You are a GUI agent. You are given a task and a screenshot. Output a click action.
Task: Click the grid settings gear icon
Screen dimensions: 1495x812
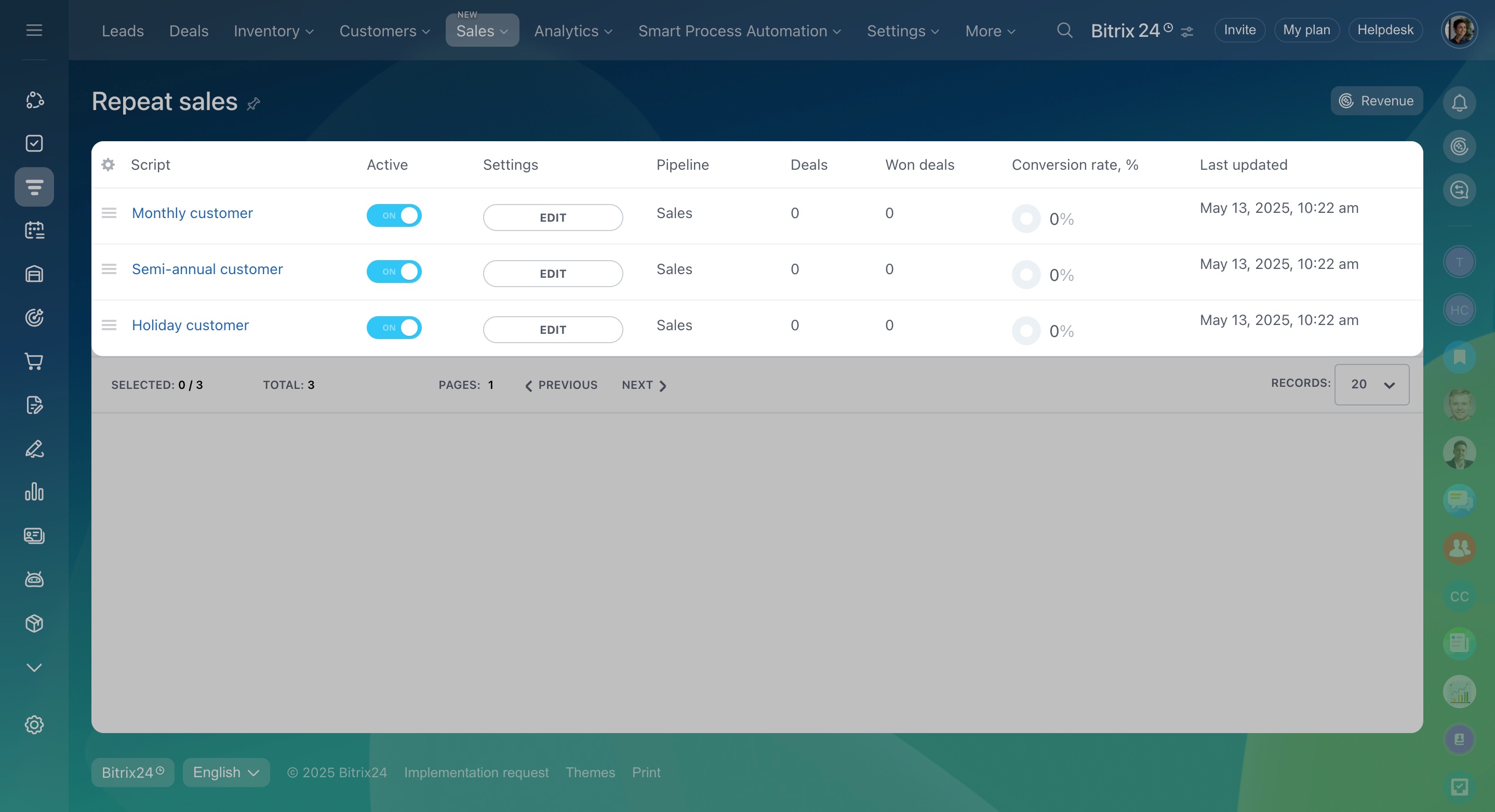coord(108,165)
